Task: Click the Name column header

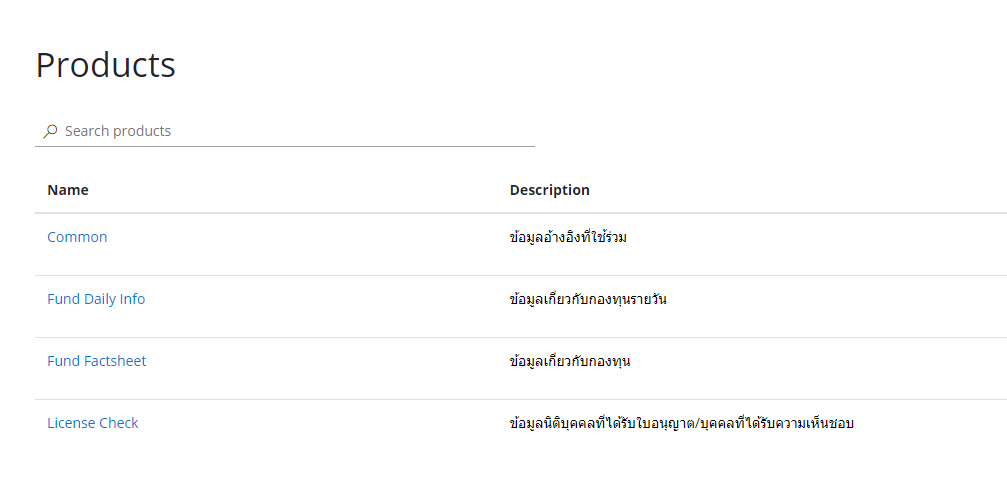Action: [68, 190]
